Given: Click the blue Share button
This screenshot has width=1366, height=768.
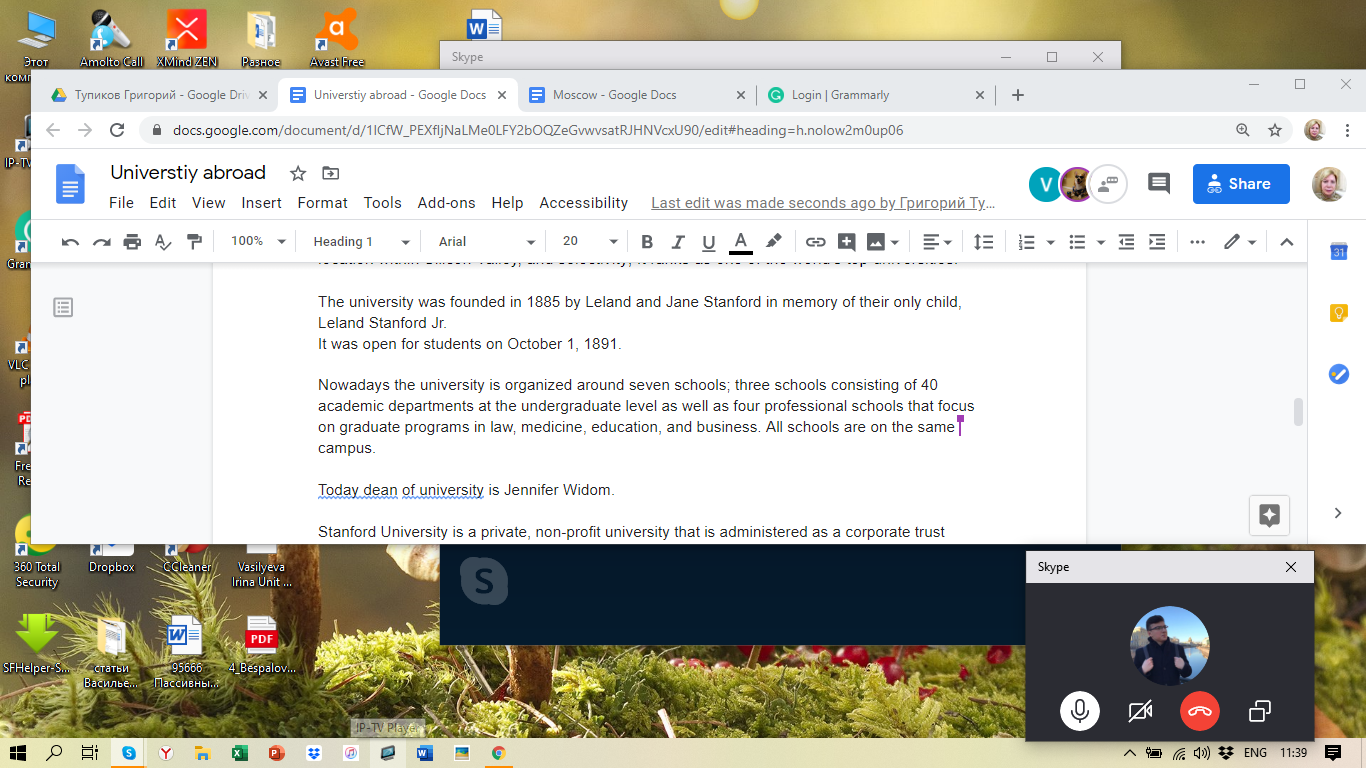Looking at the screenshot, I should (1240, 184).
